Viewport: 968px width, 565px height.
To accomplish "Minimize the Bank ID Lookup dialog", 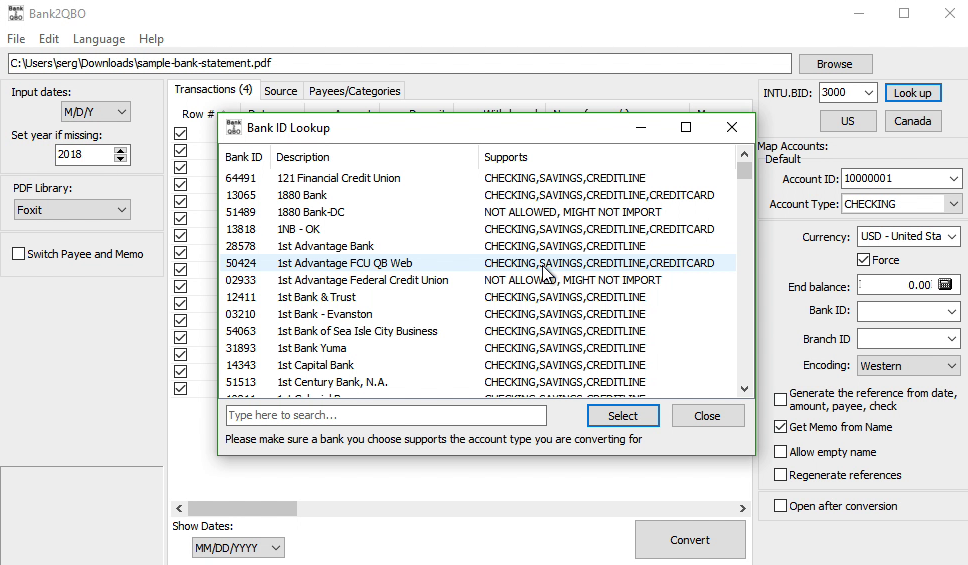I will [x=641, y=127].
